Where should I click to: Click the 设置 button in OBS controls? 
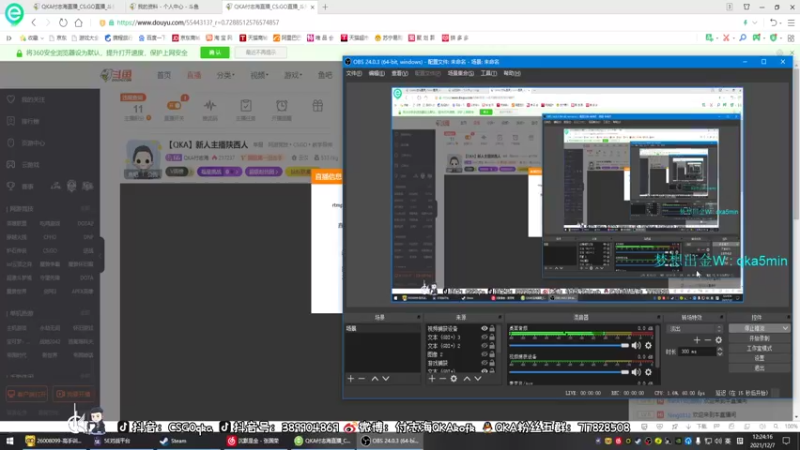(759, 358)
